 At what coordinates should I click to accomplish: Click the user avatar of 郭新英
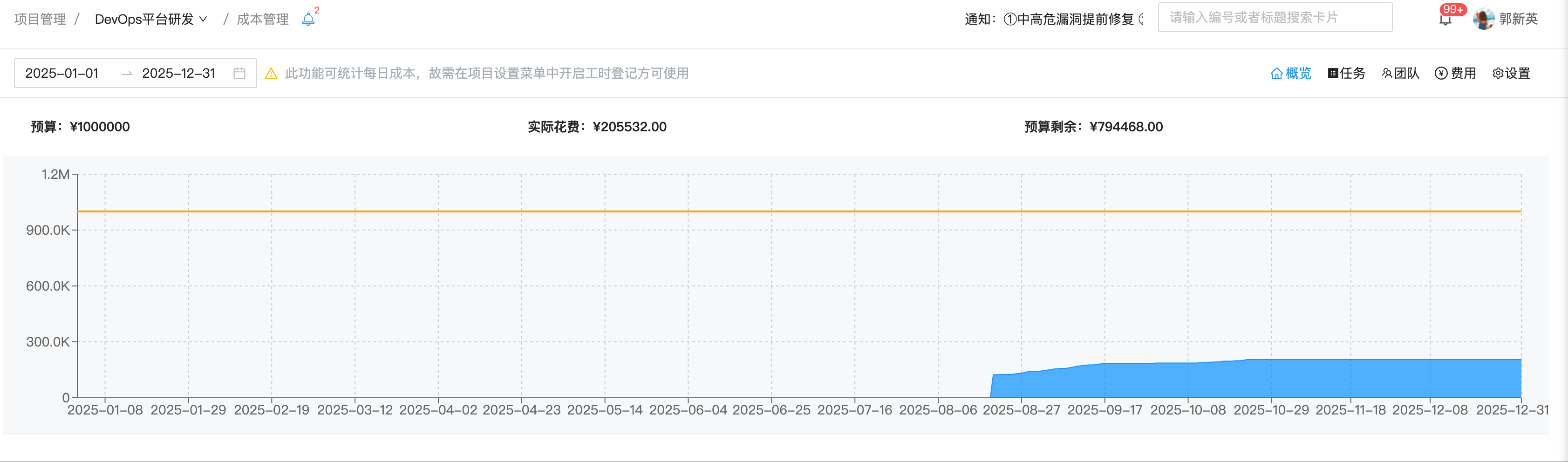pos(1483,20)
